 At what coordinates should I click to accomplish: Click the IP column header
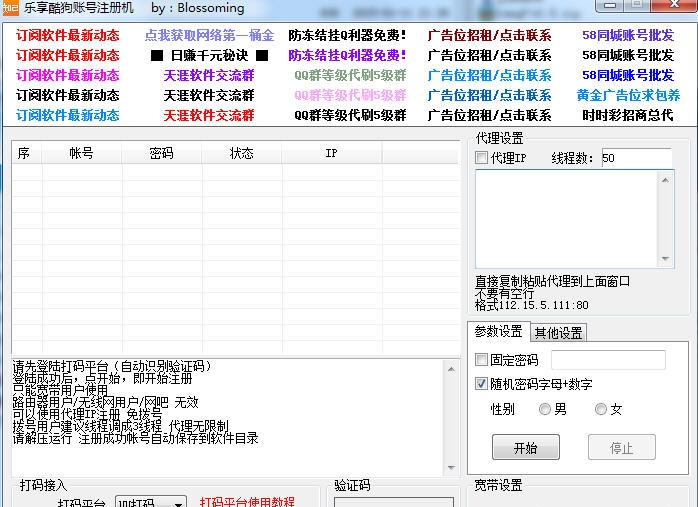[332, 153]
